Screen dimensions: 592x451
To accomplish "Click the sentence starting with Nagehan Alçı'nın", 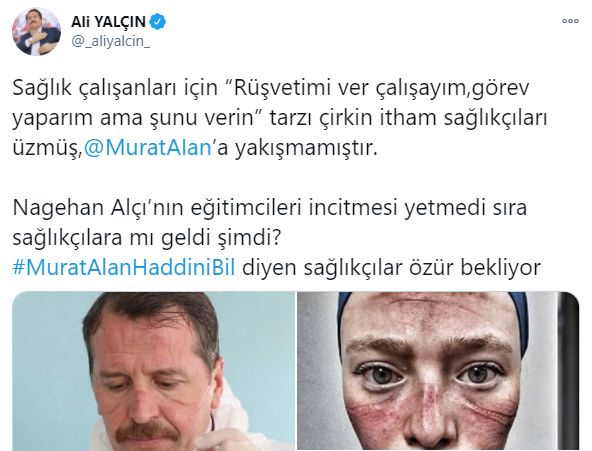I will click(270, 208).
